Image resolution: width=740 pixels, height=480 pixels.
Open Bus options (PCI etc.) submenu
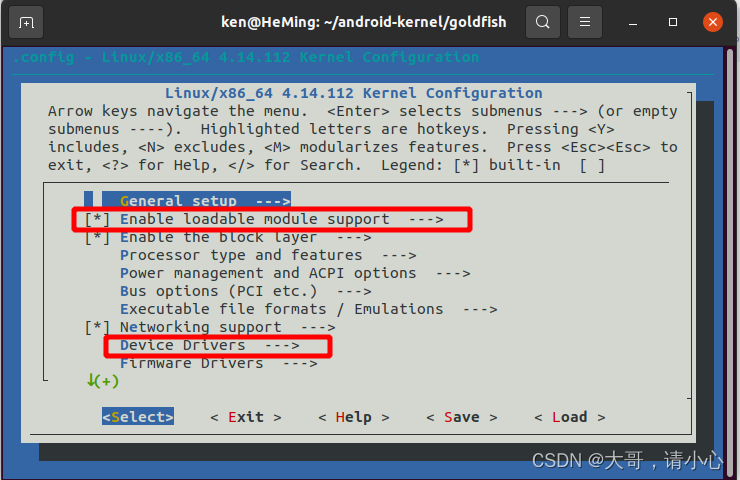(245, 291)
